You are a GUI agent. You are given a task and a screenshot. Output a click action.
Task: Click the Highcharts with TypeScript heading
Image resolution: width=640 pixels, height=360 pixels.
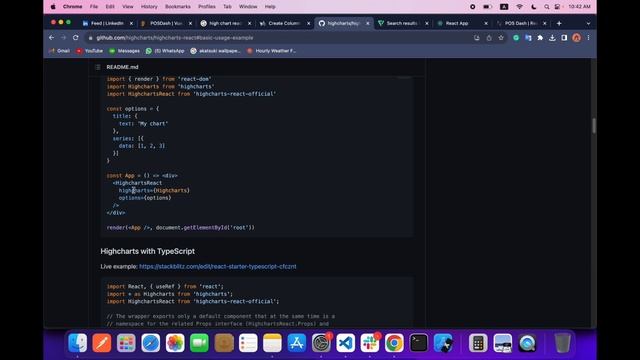(x=147, y=251)
